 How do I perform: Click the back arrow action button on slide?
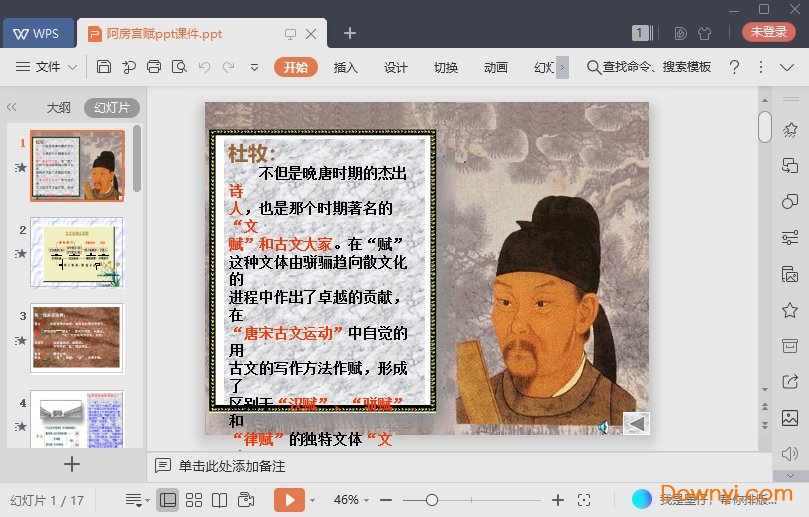636,423
